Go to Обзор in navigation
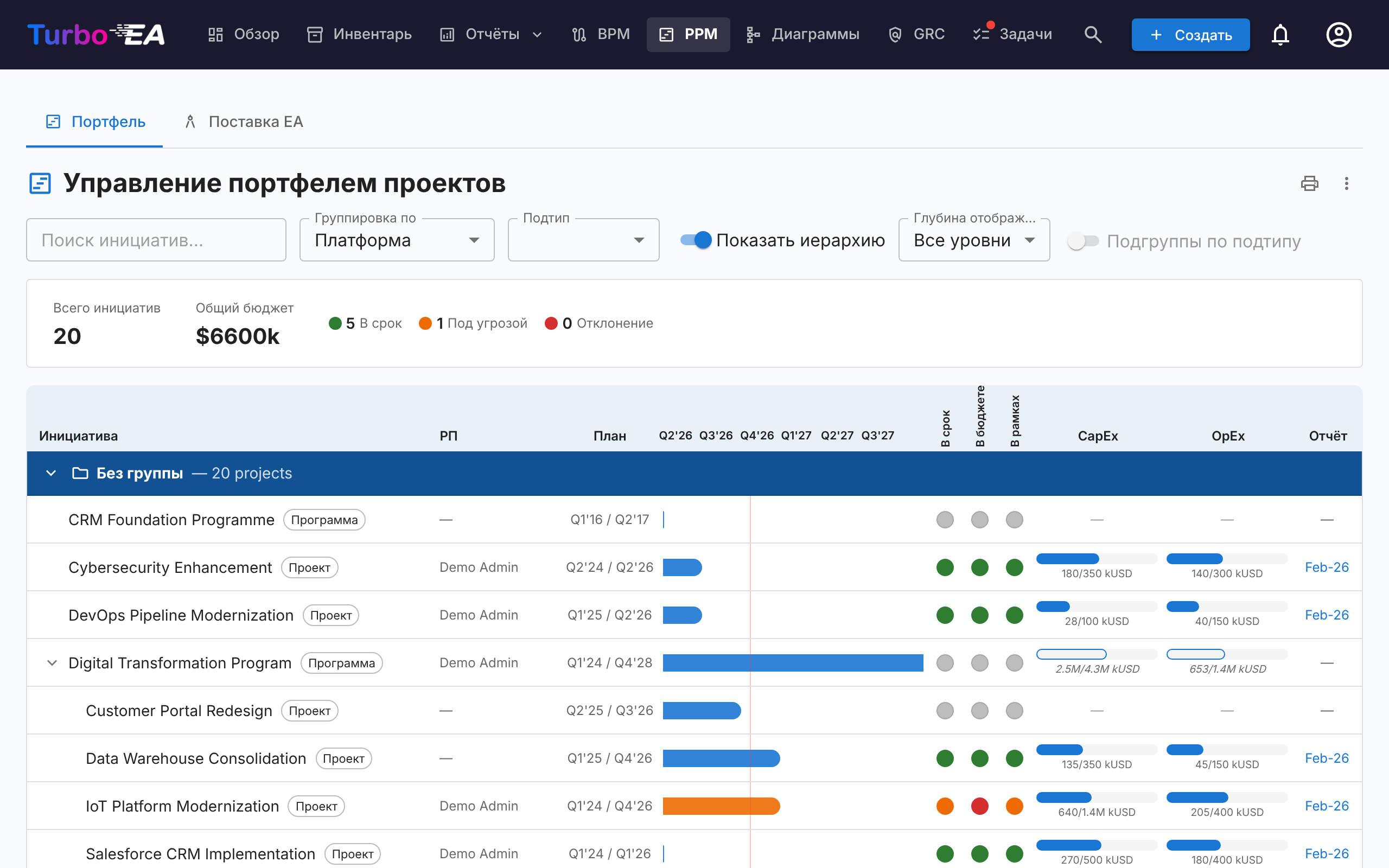 [244, 34]
